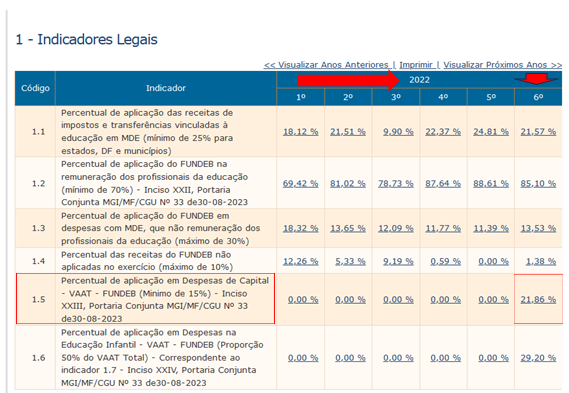Click the 4th bimester 0,00 % in row 1.6
This screenshot has width=569, height=393.
pyautogui.click(x=446, y=358)
